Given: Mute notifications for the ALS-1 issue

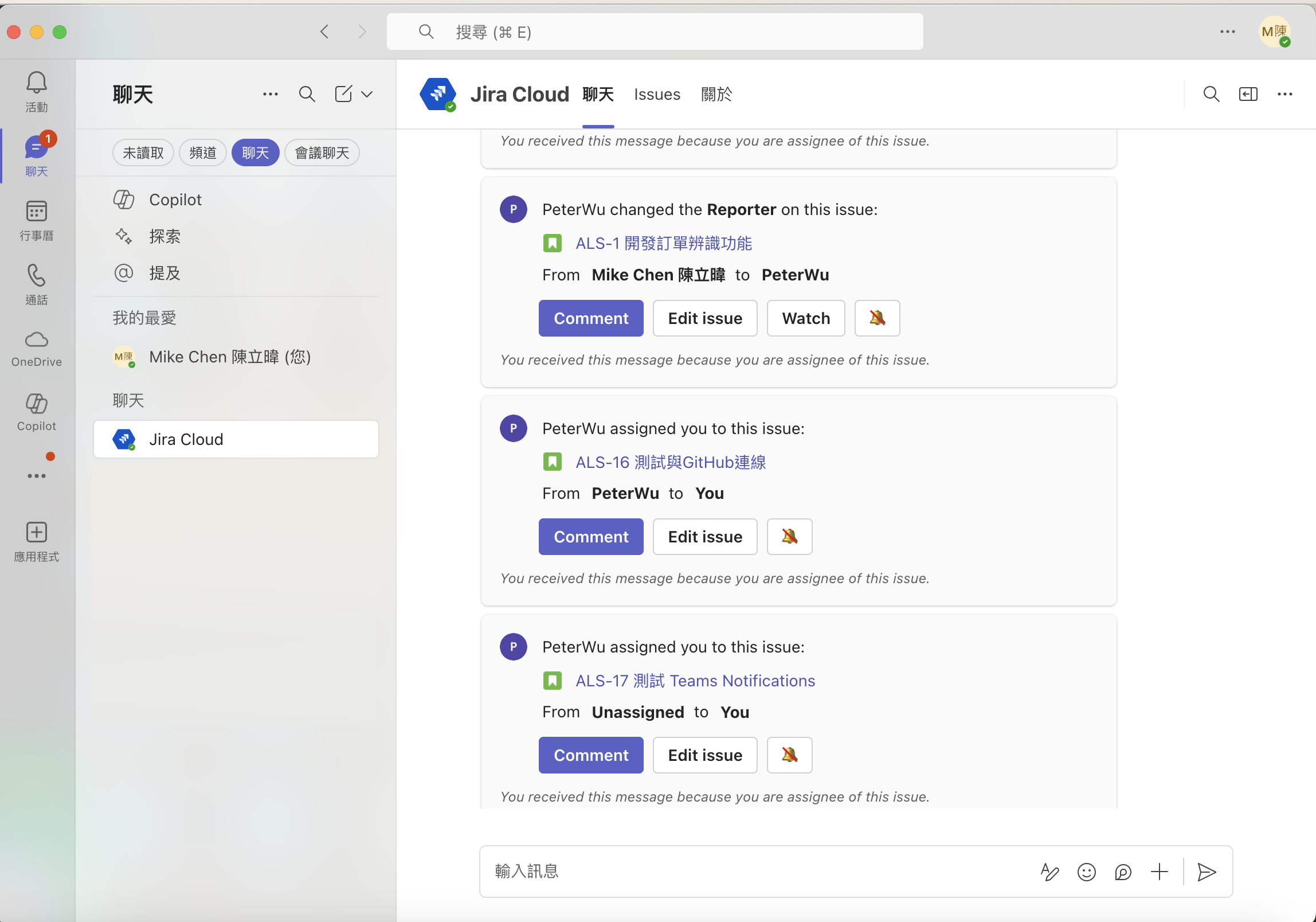Looking at the screenshot, I should [x=877, y=318].
